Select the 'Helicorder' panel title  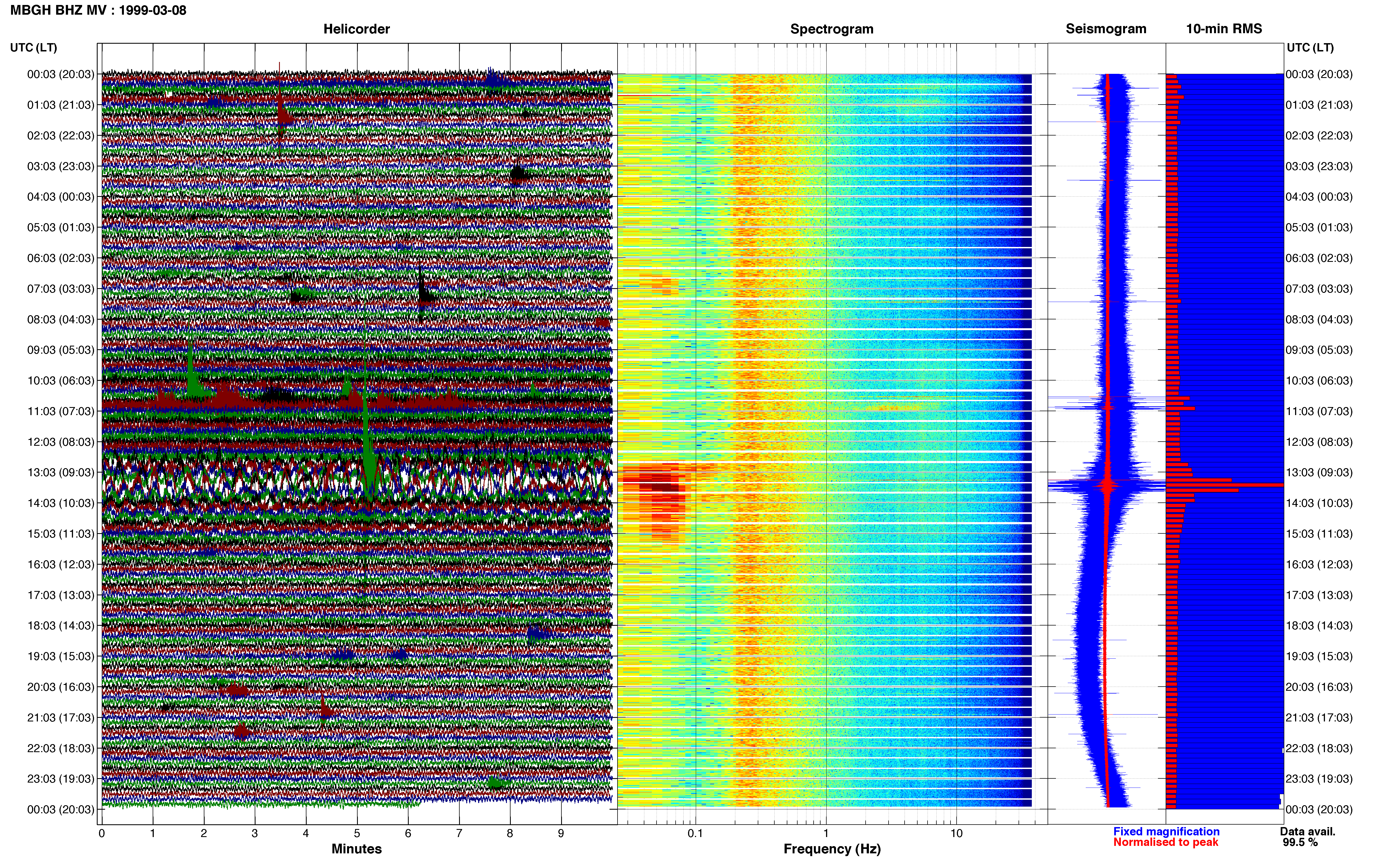[356, 29]
